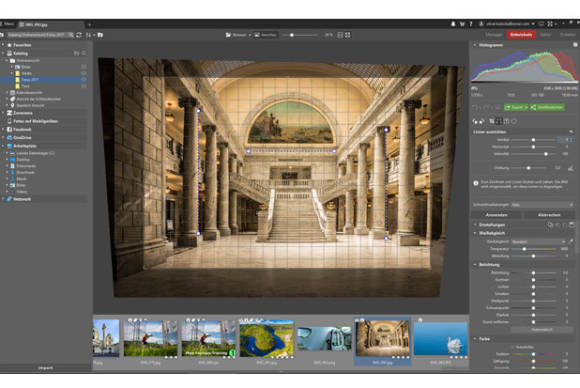Screen dimensions: 580x388
Task: Select the swan thumbnail in filmstrip
Action: (440, 338)
